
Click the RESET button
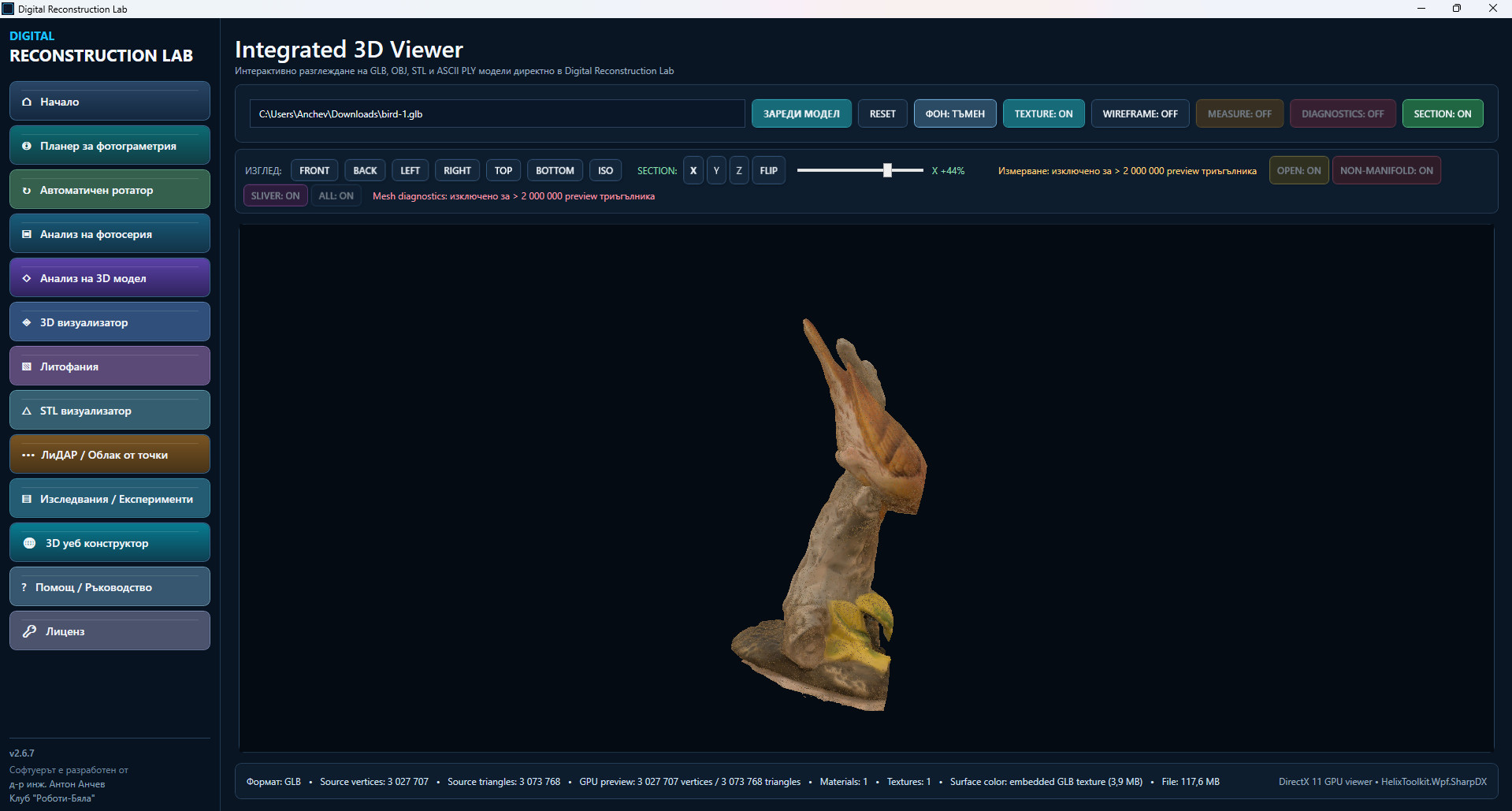882,113
